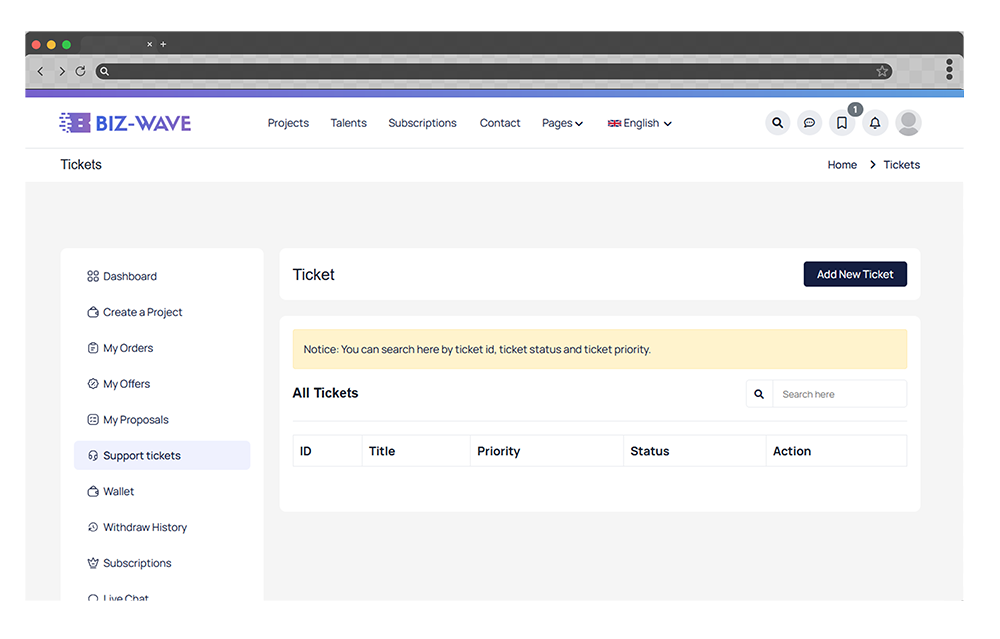Image resolution: width=1000 pixels, height=639 pixels.
Task: Reload the page in browser
Action: click(x=80, y=71)
